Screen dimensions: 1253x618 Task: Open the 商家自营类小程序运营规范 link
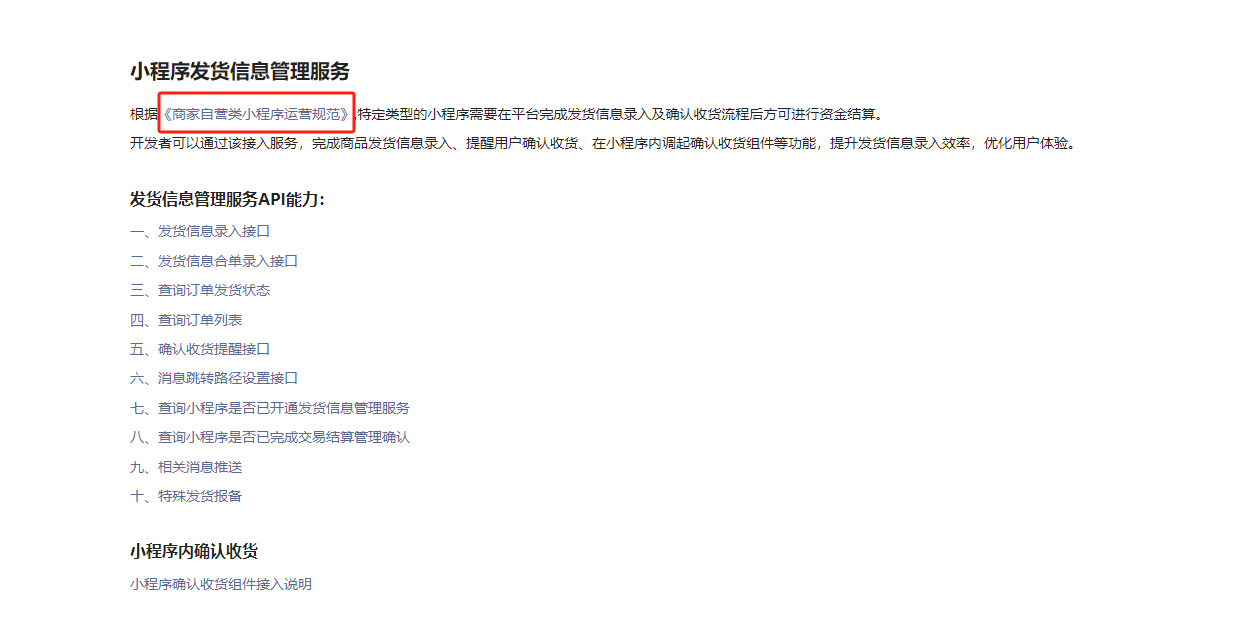[257, 114]
